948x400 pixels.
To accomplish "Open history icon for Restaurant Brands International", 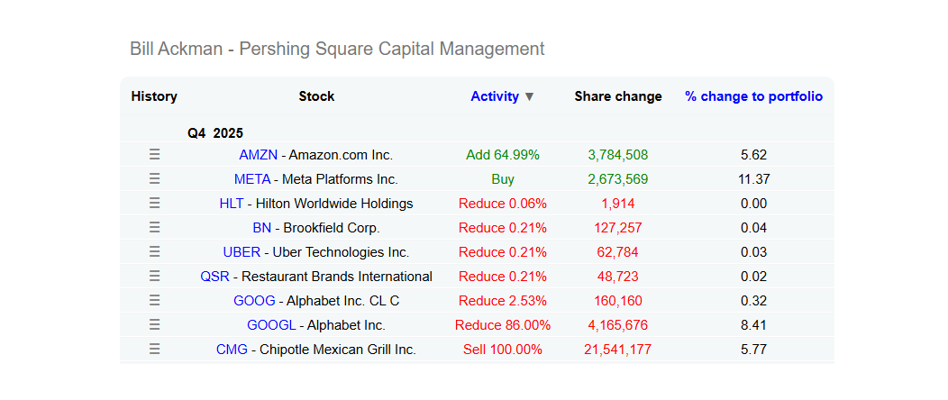I will (155, 276).
